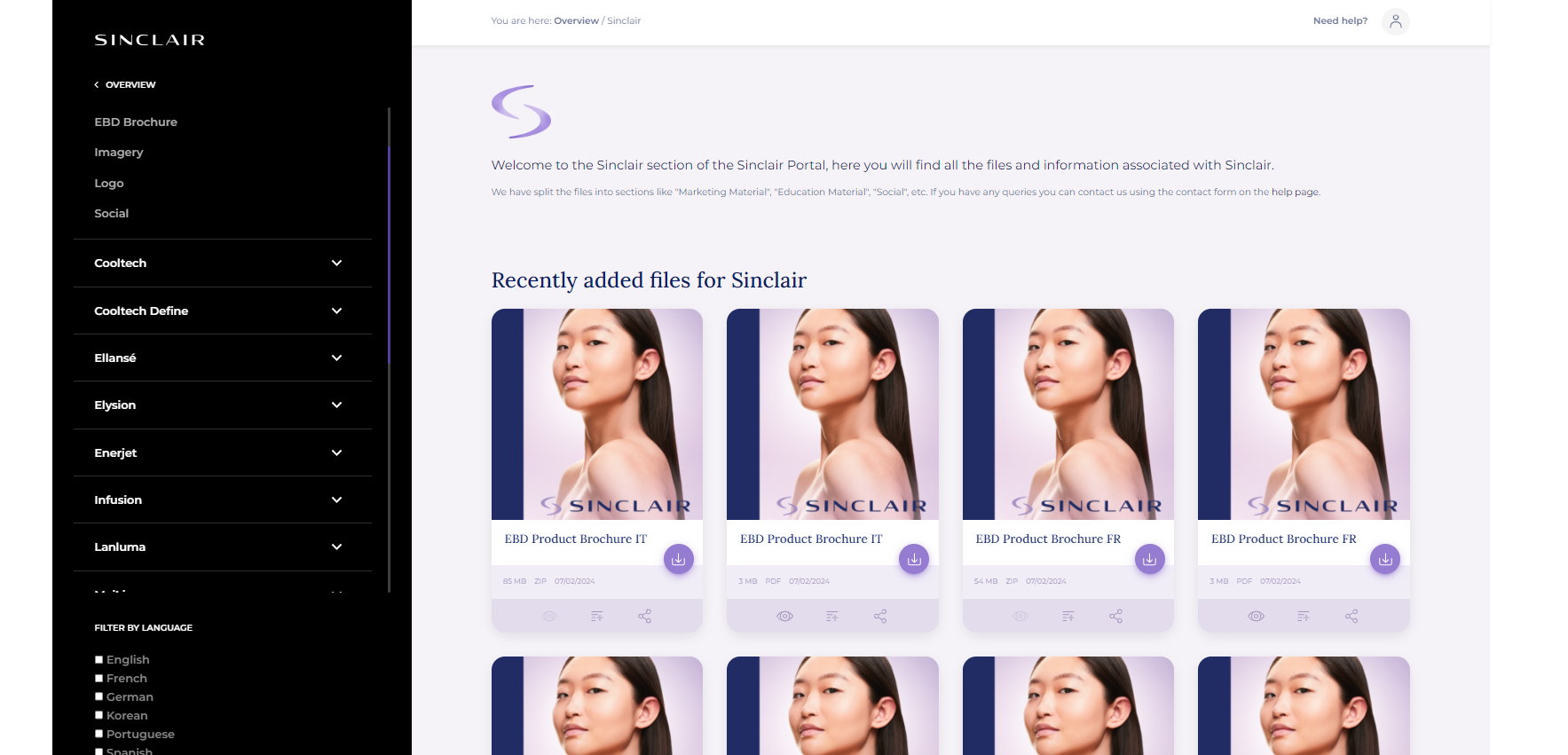Image resolution: width=1568 pixels, height=755 pixels.
Task: Open the user account icon
Action: click(x=1395, y=21)
